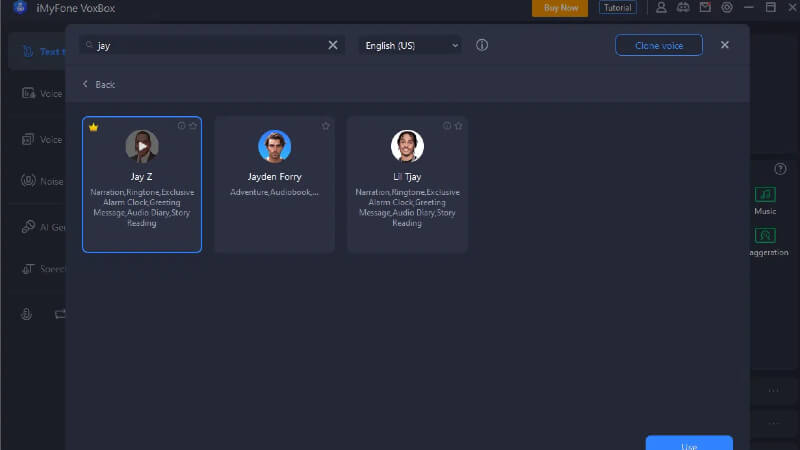Open info icon on Jay Z card
Image resolution: width=800 pixels, height=450 pixels.
(x=181, y=126)
